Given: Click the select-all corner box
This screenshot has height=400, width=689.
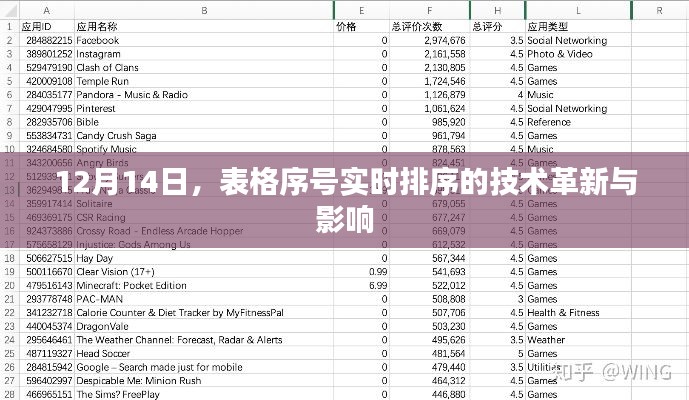Looking at the screenshot, I should click(x=10, y=10).
